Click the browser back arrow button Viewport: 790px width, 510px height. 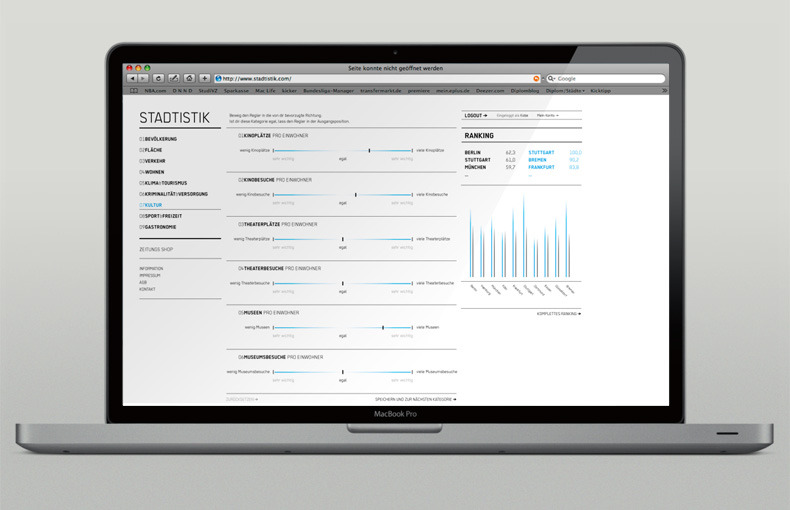tap(132, 78)
